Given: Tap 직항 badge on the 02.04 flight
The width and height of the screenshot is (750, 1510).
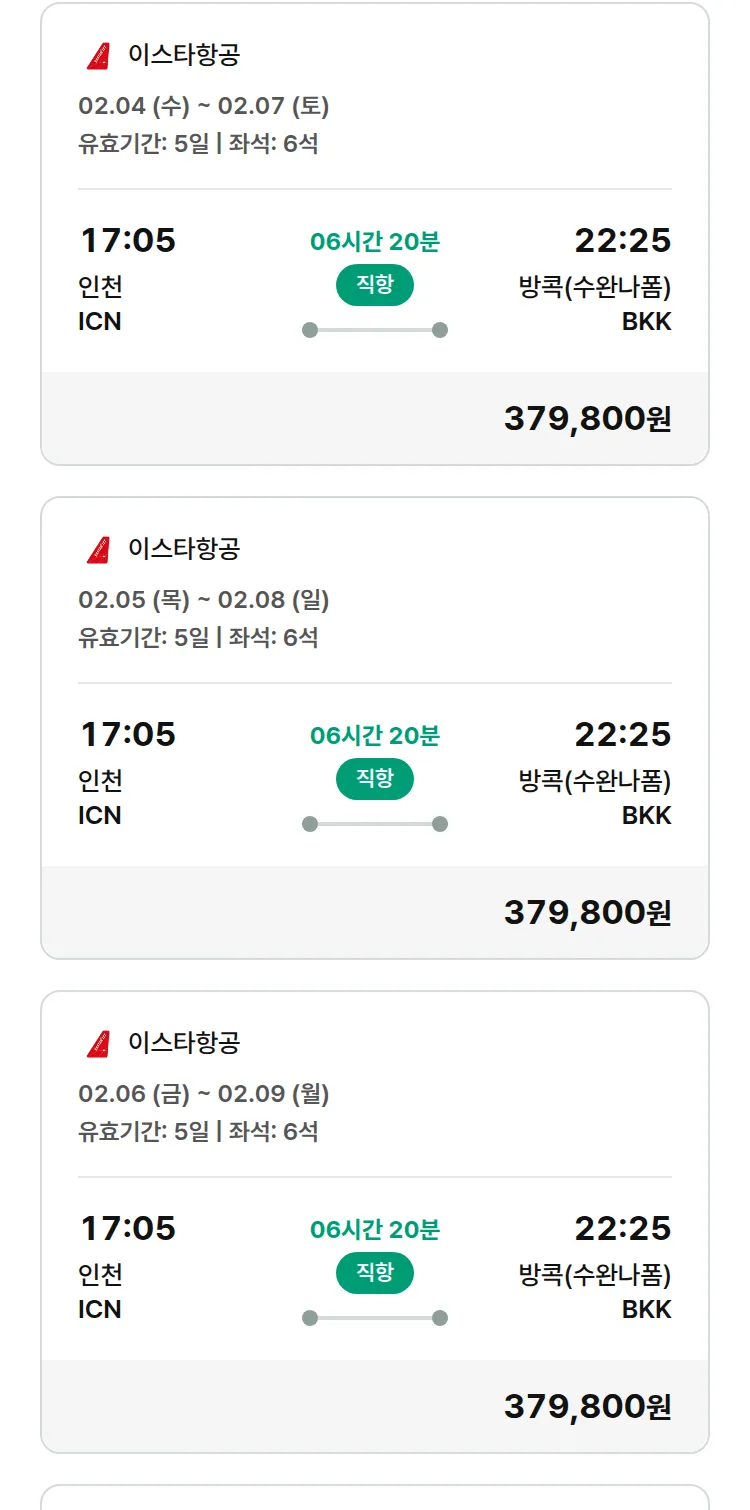Looking at the screenshot, I should (x=375, y=285).
